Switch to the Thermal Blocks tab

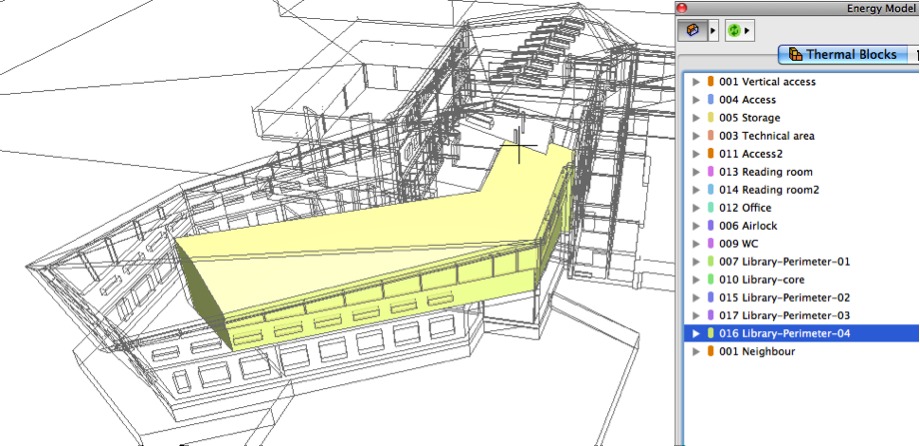click(843, 55)
